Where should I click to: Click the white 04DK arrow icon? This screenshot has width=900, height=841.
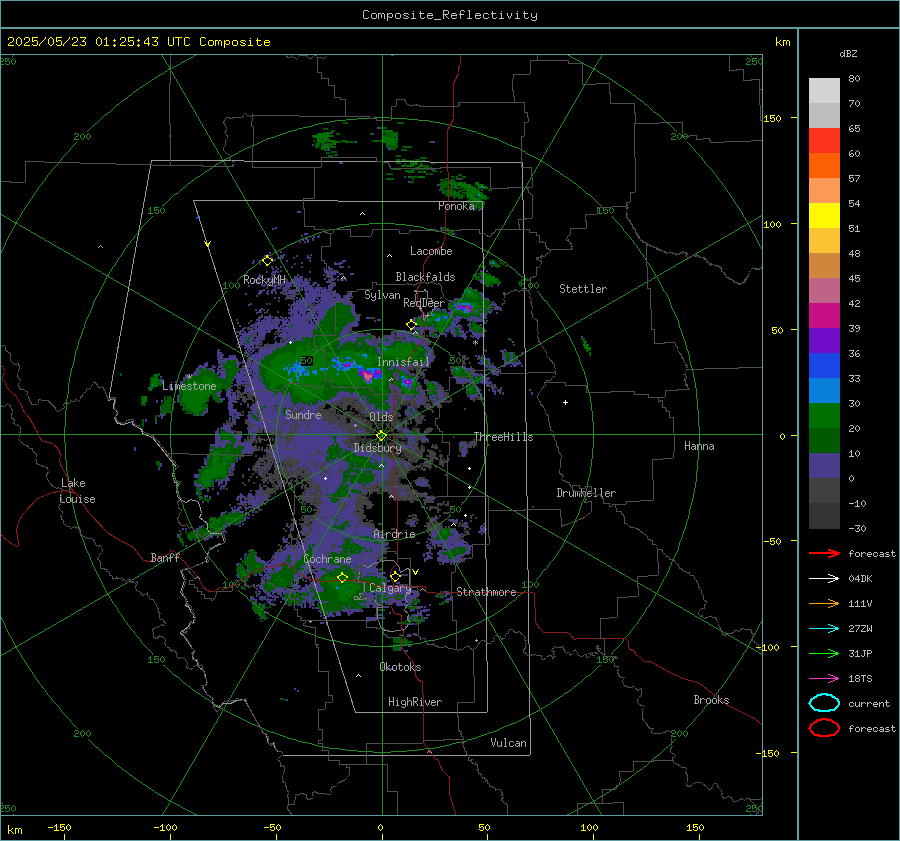[x=824, y=578]
